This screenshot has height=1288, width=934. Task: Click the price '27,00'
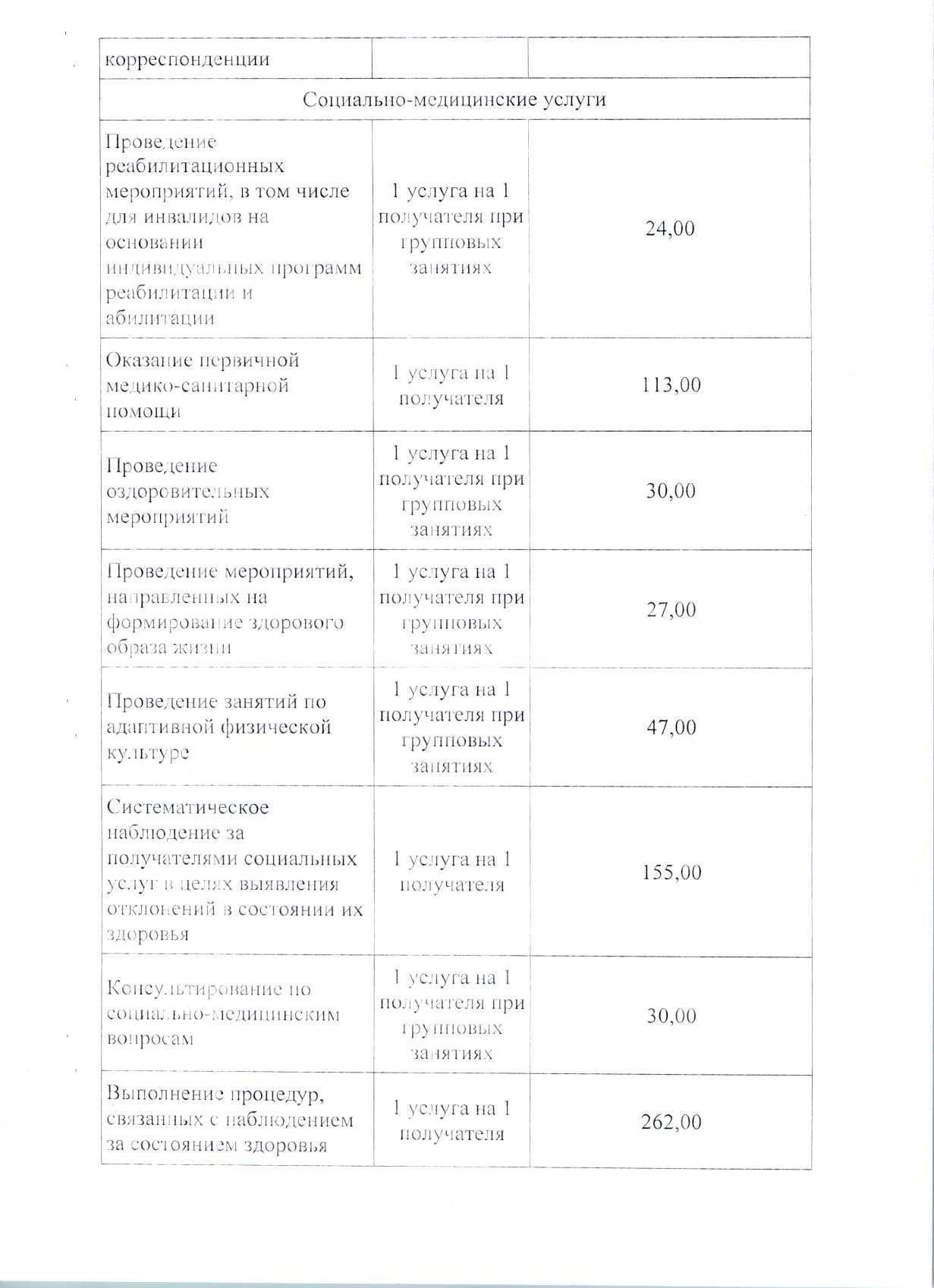point(671,610)
